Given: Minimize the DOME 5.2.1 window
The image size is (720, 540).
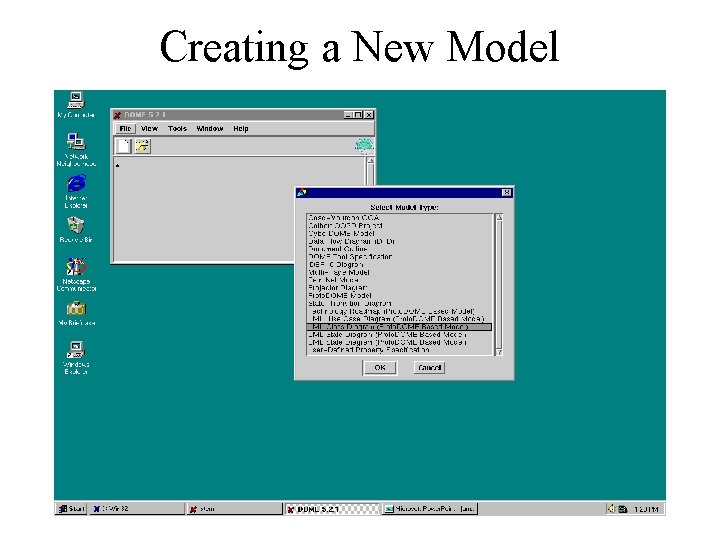Looking at the screenshot, I should (x=349, y=115).
